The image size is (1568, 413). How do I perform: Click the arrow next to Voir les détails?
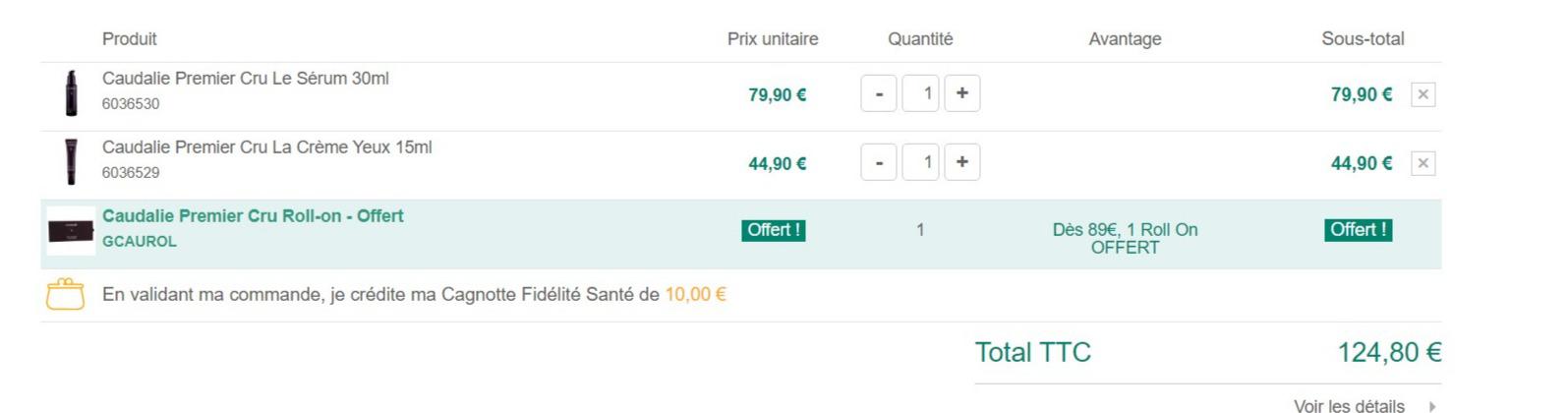click(1432, 405)
